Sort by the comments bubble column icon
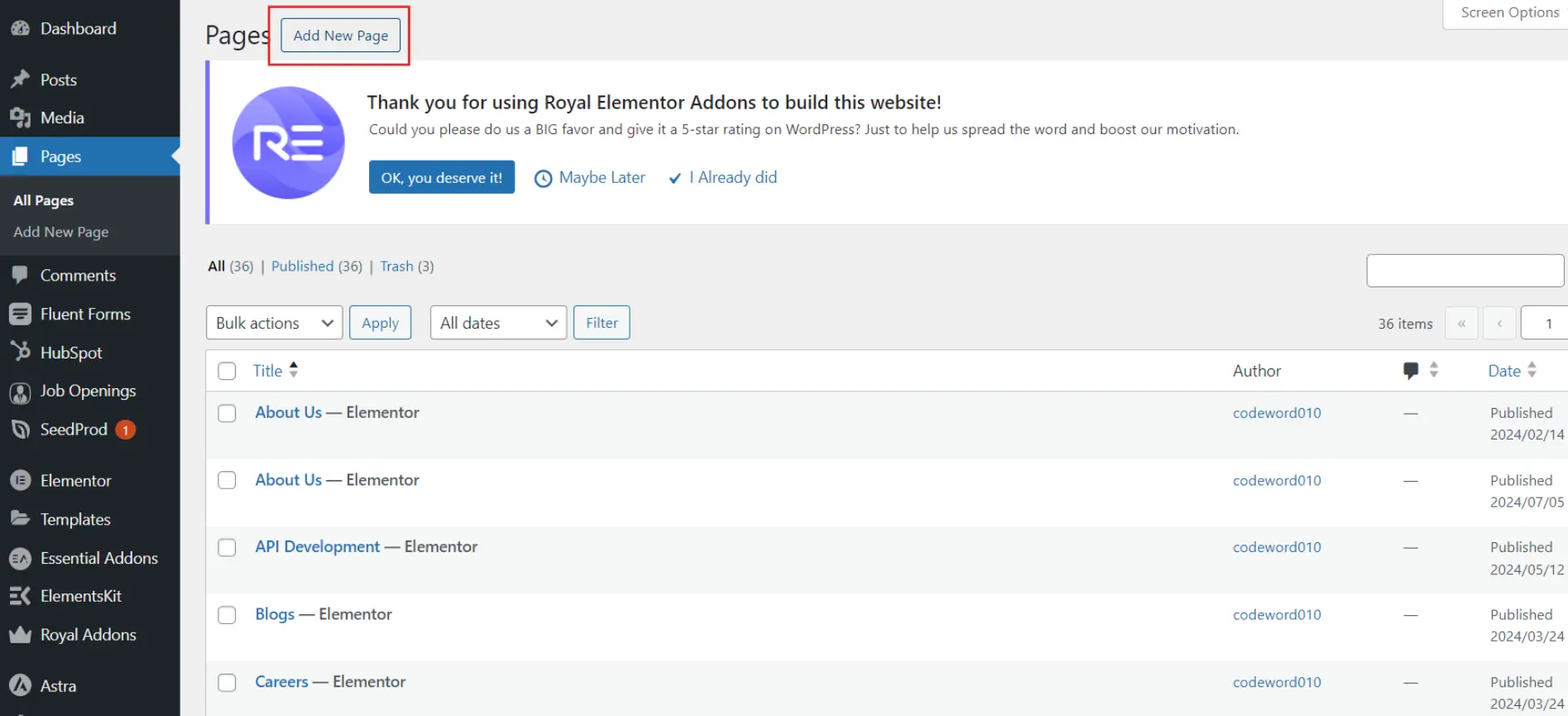This screenshot has height=716, width=1568. [x=1411, y=371]
